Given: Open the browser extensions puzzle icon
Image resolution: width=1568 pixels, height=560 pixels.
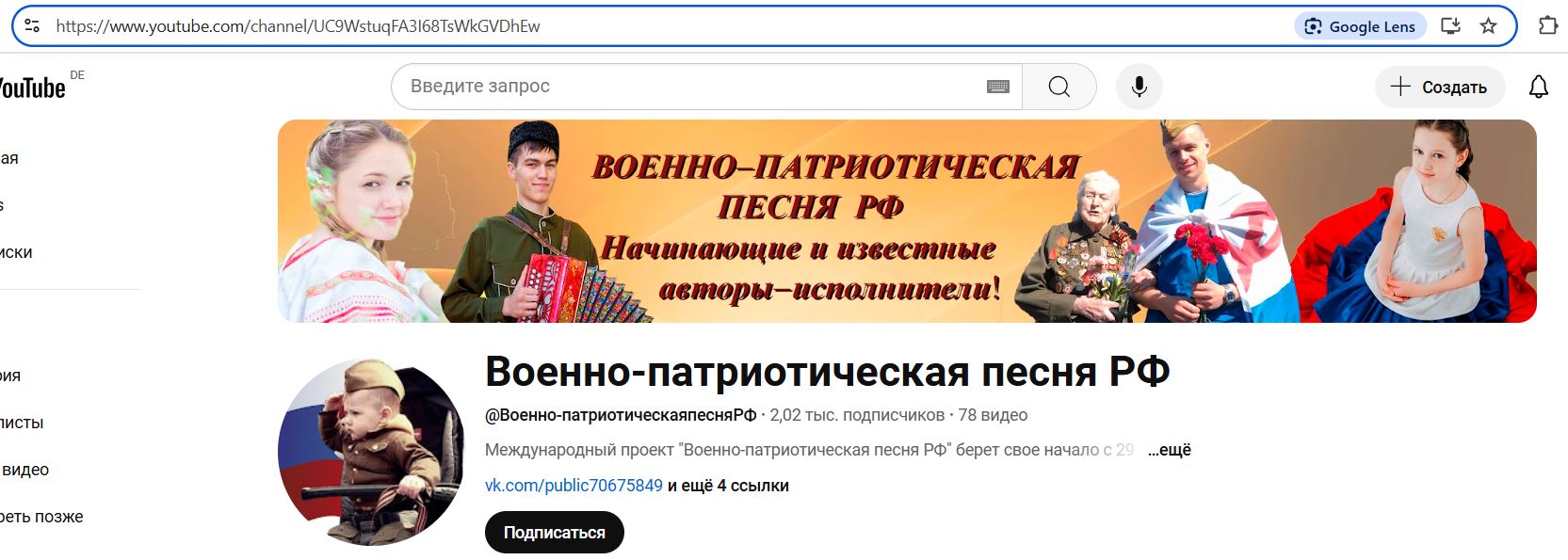Looking at the screenshot, I should (1548, 26).
